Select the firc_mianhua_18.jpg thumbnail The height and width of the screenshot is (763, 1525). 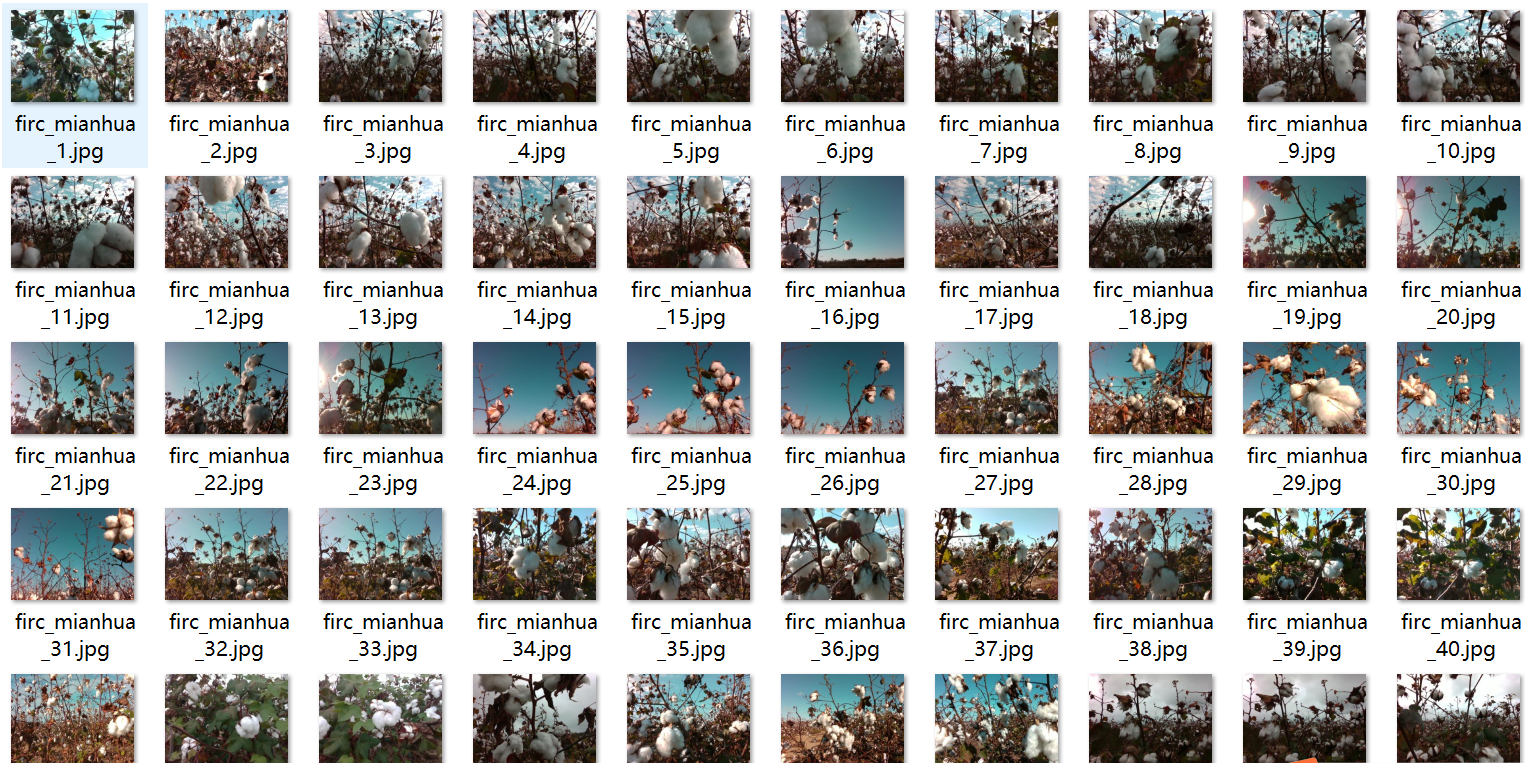point(1151,222)
